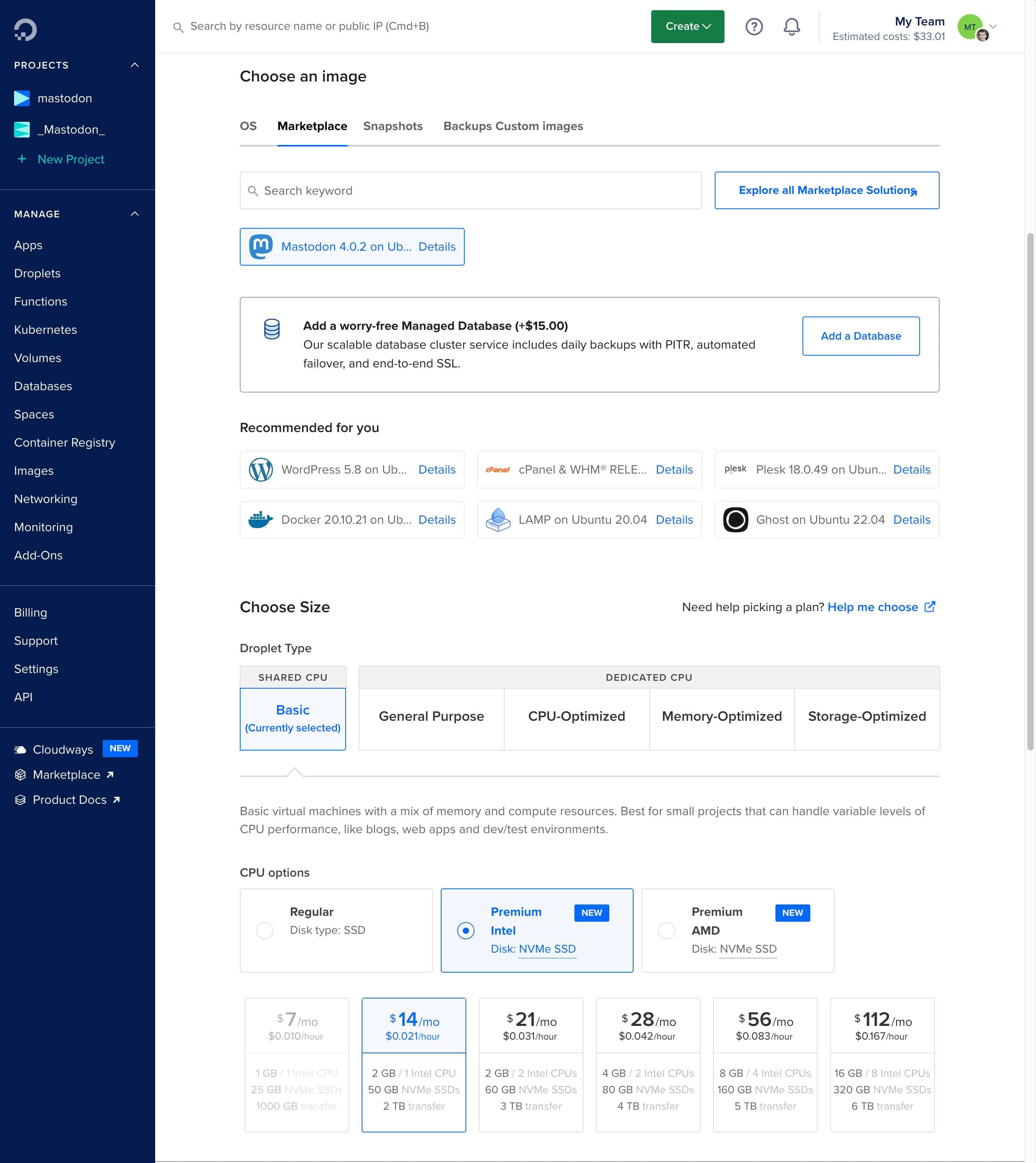Click the cPanel logo icon
Image resolution: width=1036 pixels, height=1163 pixels.
point(498,469)
